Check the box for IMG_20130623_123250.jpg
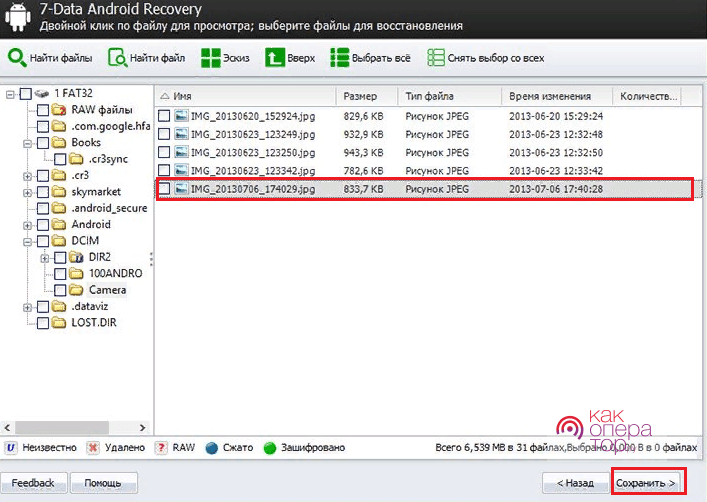Viewport: 707px width, 502px height. (164, 152)
